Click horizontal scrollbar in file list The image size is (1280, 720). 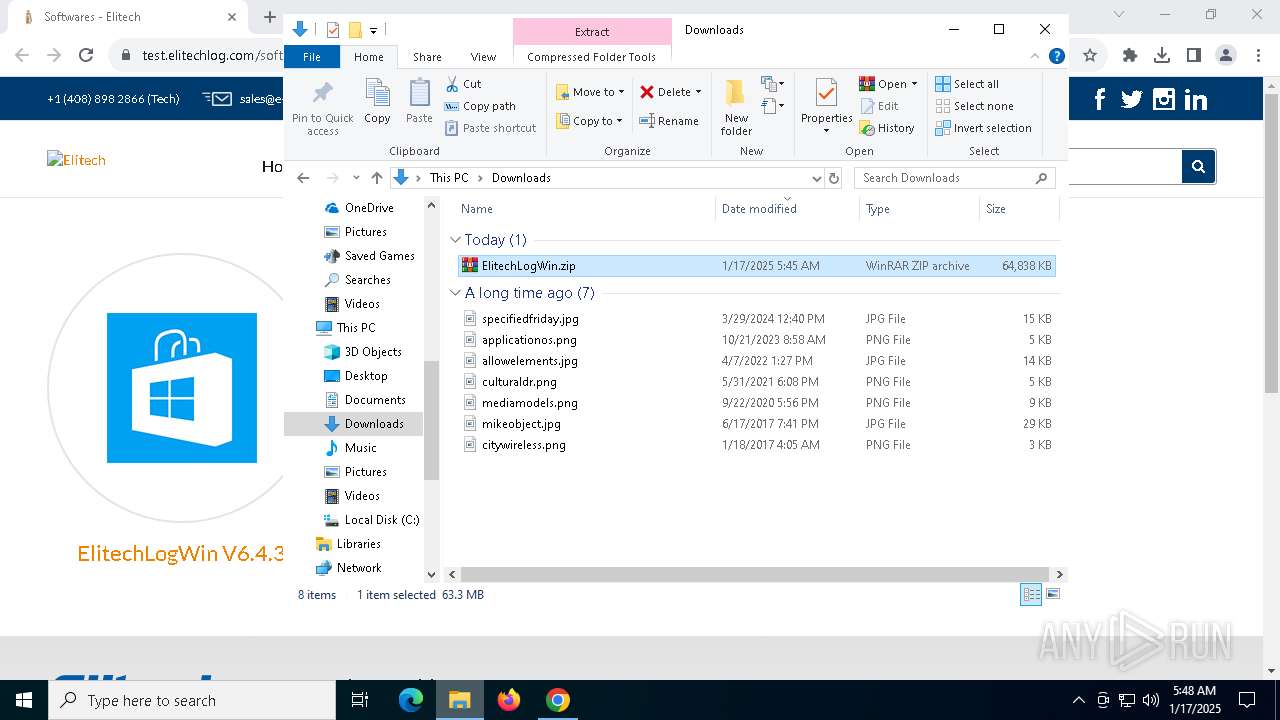point(756,575)
